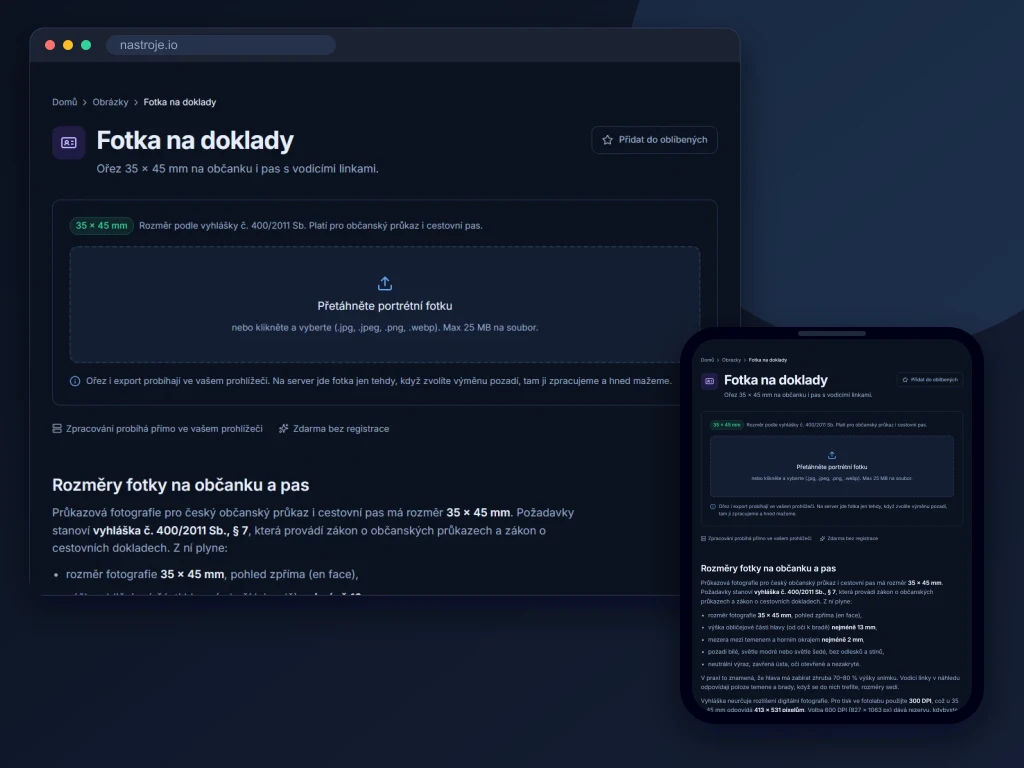Click desktop heading 'Rozměry fotky na občanku a pas'
This screenshot has height=768, width=1024.
click(180, 485)
